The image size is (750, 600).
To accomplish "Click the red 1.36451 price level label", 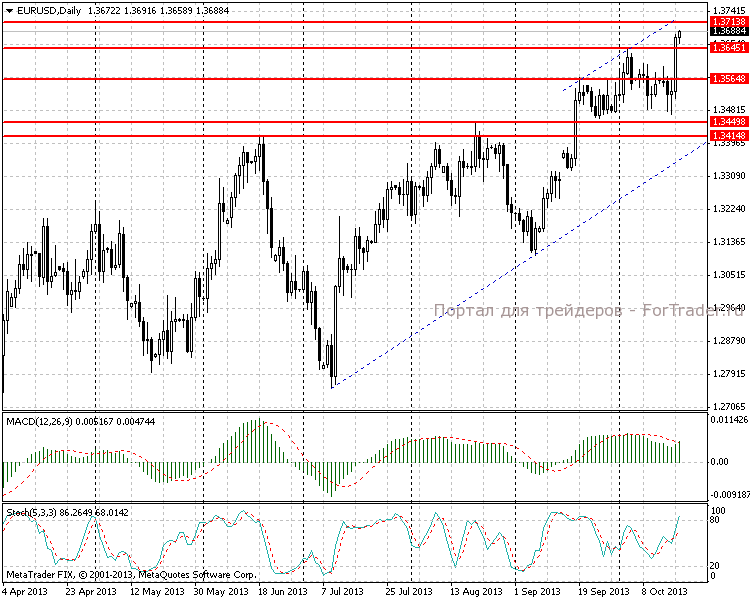I will pos(729,47).
